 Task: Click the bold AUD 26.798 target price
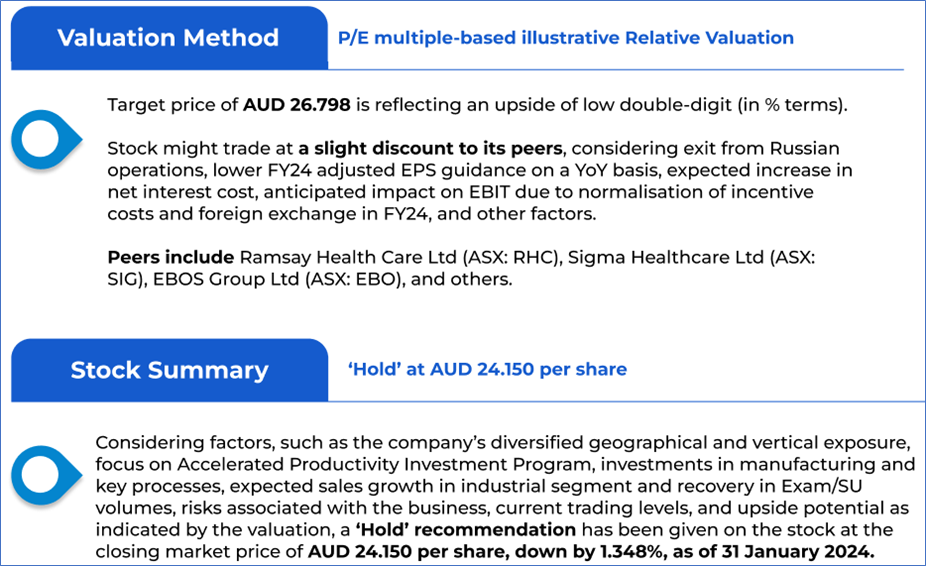296,105
